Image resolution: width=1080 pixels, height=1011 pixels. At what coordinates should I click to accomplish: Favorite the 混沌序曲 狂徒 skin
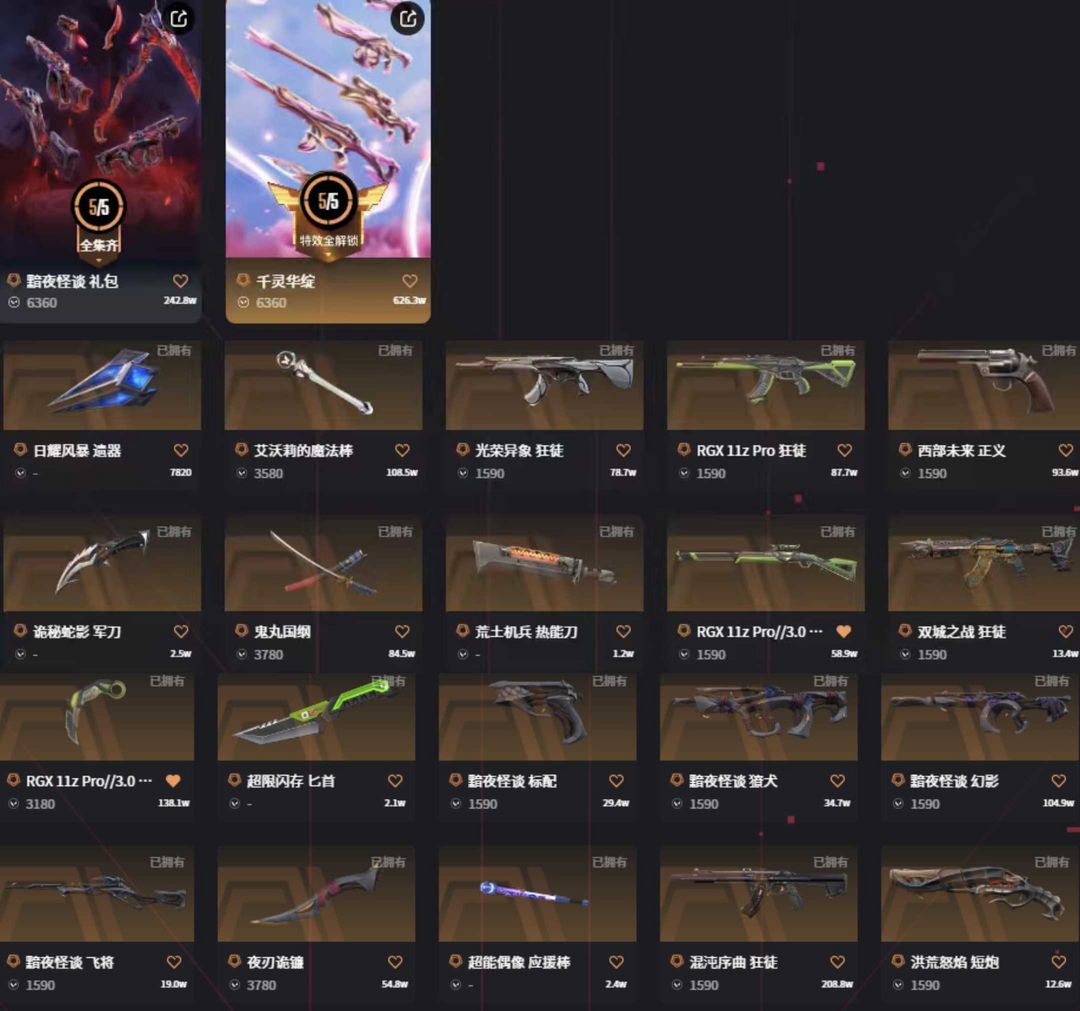pyautogui.click(x=838, y=961)
